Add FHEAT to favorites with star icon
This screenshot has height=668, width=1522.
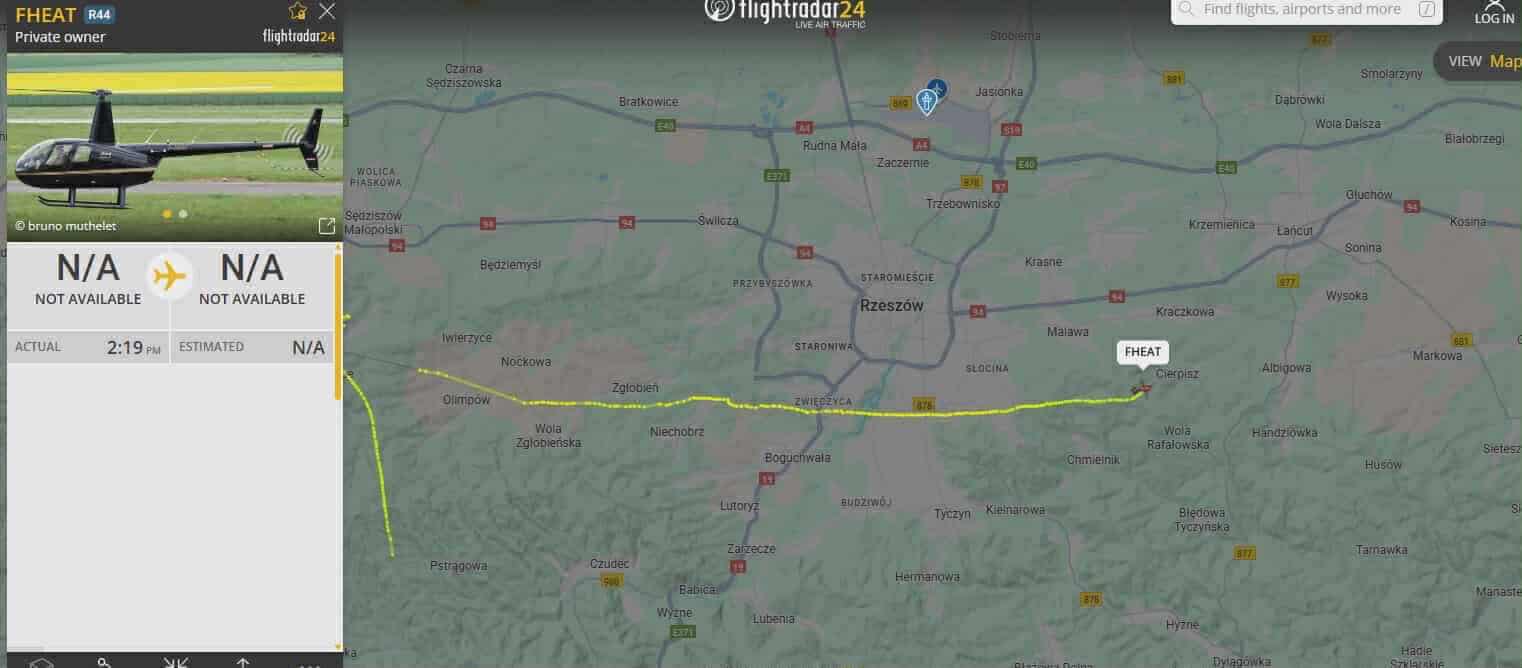[x=297, y=11]
